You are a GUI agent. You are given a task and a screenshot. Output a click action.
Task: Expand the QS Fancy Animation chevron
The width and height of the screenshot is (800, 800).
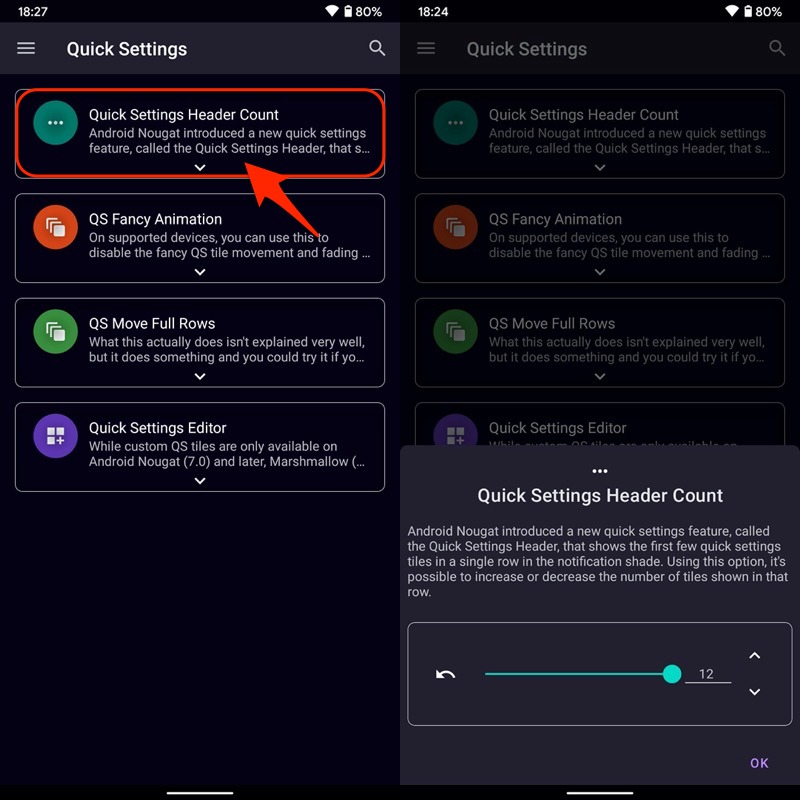coord(200,272)
